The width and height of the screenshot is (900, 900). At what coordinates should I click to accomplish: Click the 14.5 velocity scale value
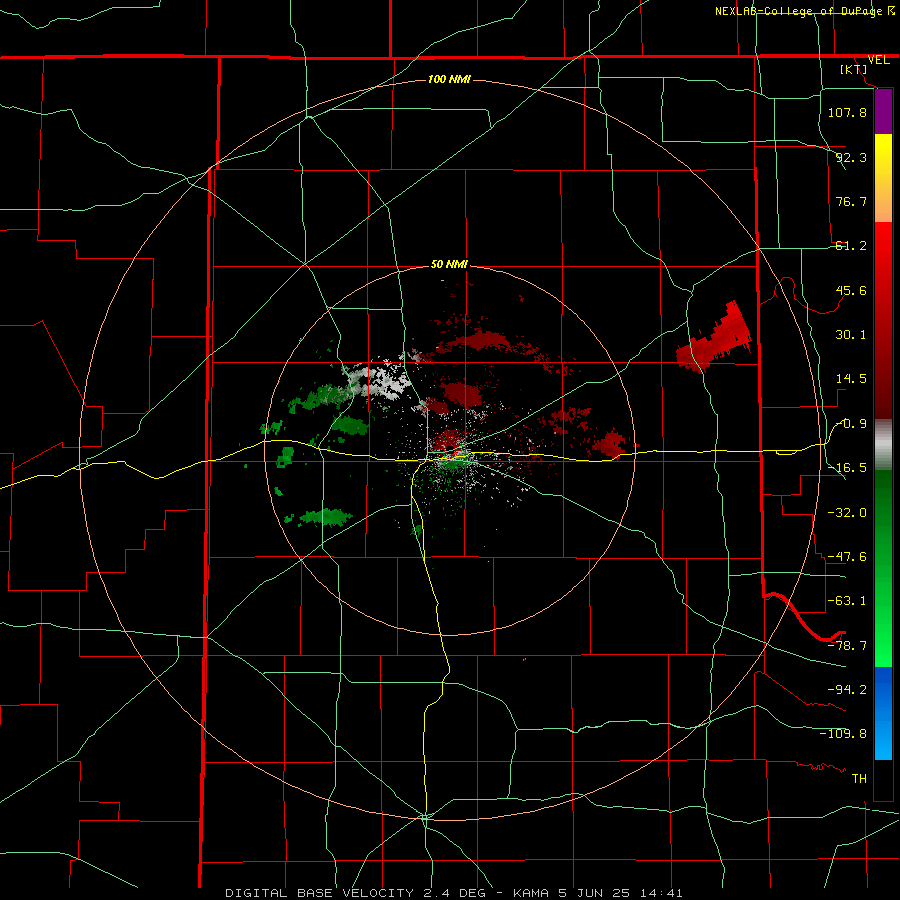tap(851, 379)
